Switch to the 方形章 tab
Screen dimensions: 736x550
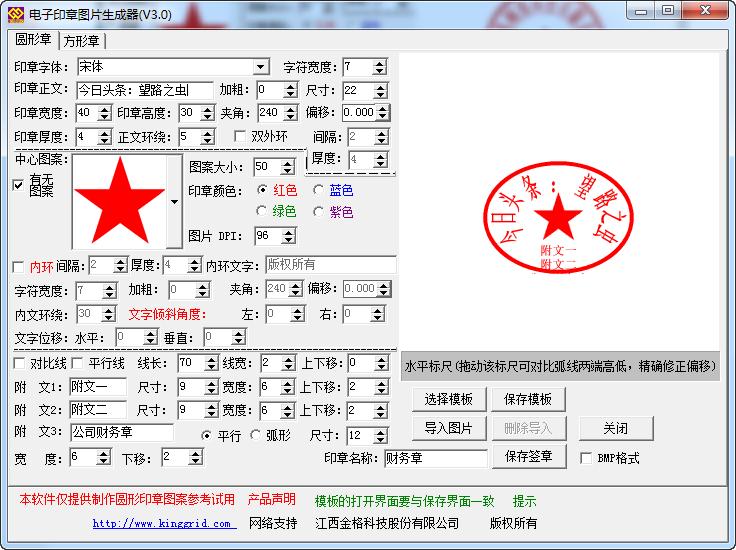coord(82,41)
